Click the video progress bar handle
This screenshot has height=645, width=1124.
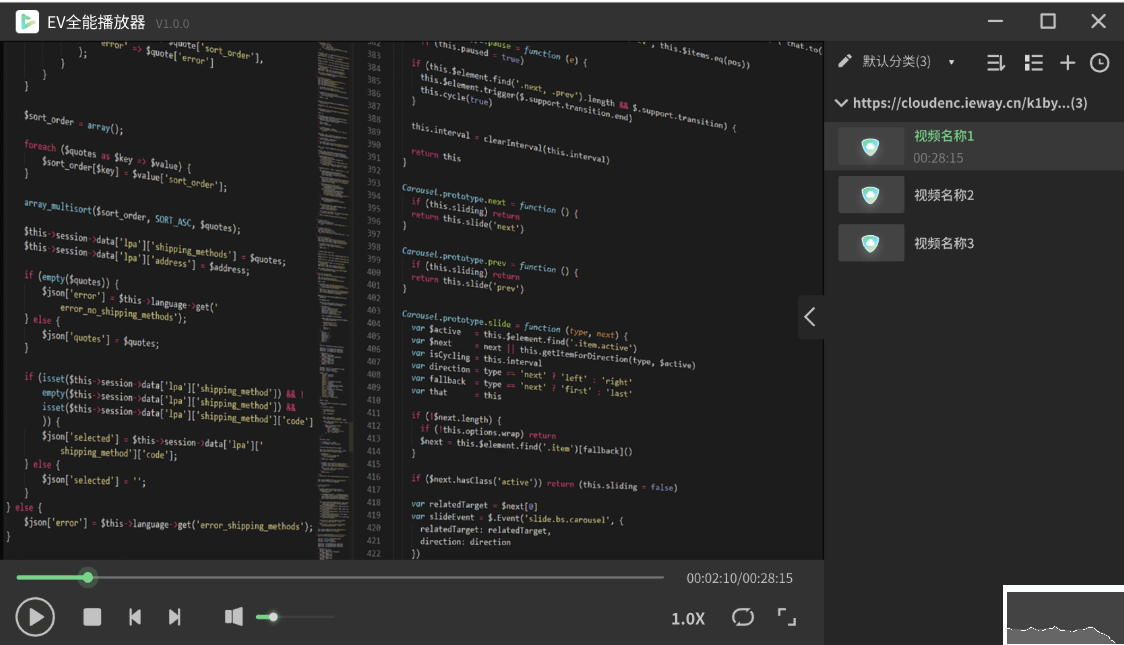click(x=88, y=577)
